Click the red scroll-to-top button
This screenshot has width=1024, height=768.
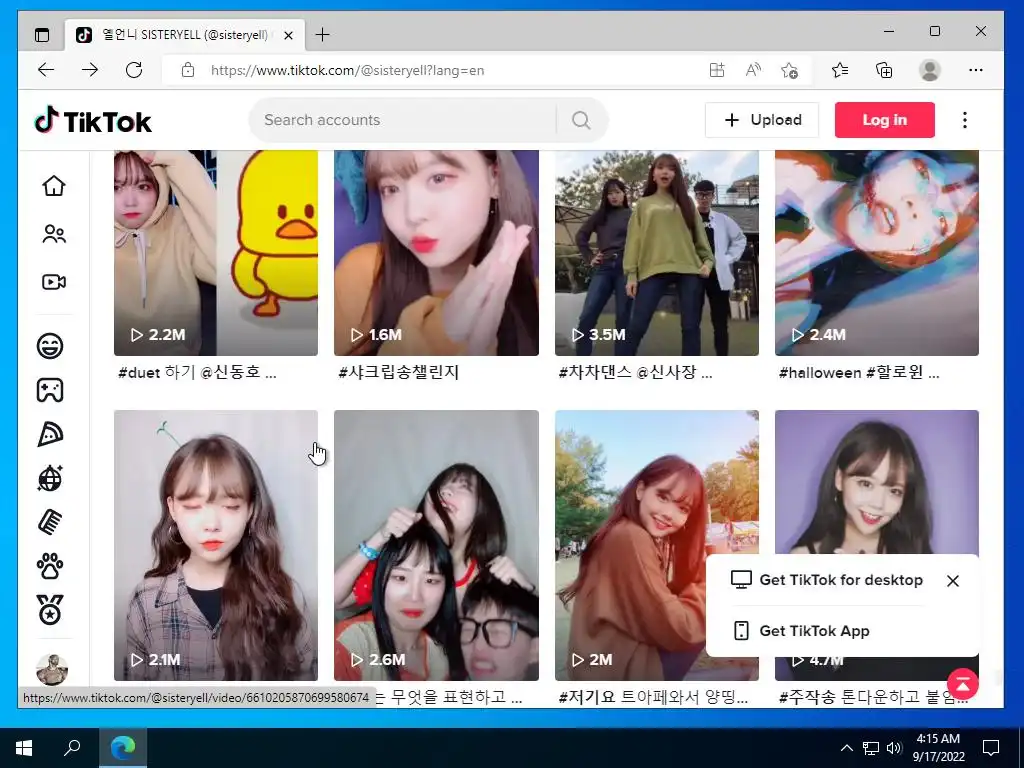[963, 684]
